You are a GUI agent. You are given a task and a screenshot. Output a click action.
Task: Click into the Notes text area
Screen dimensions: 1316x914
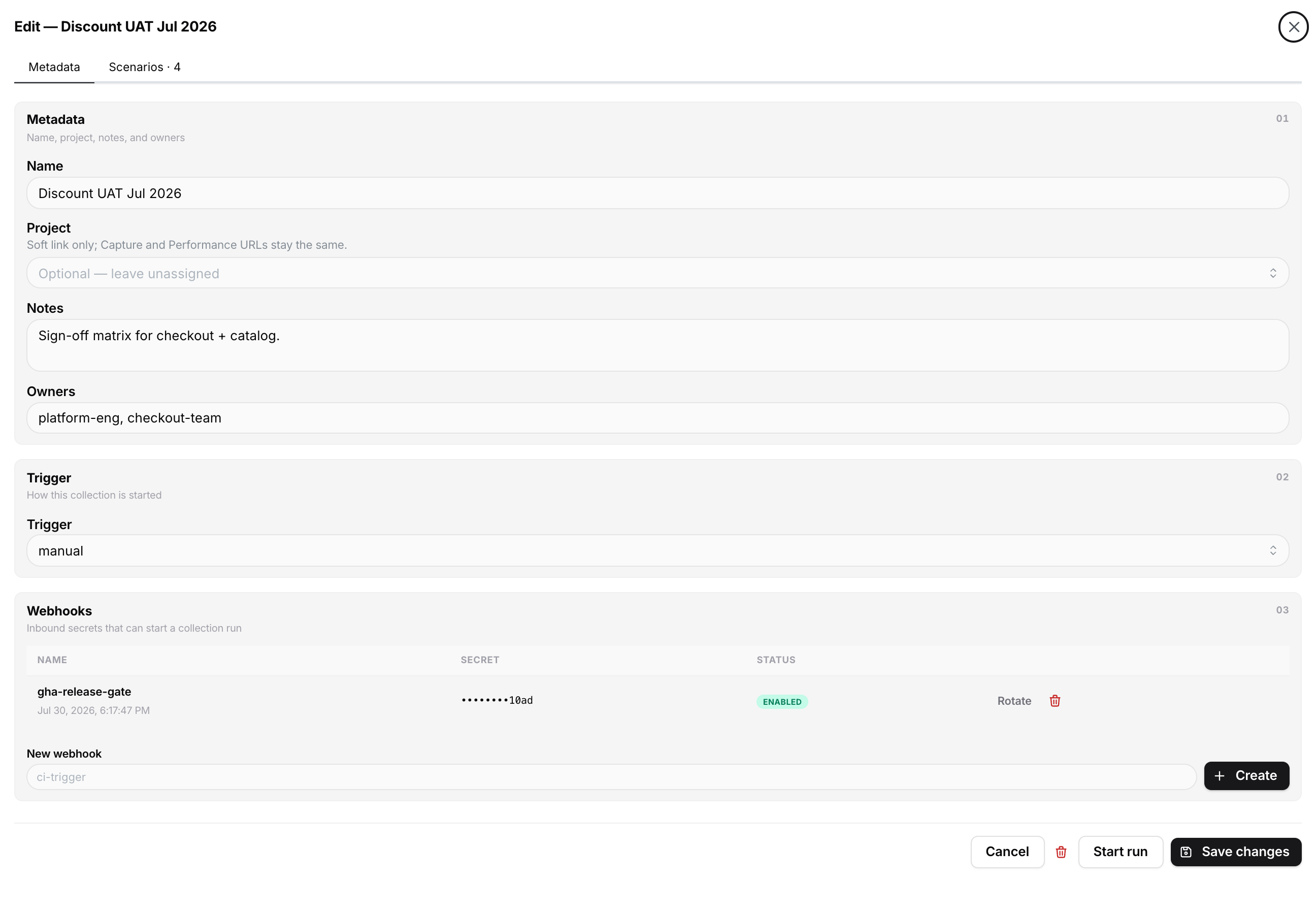[657, 345]
